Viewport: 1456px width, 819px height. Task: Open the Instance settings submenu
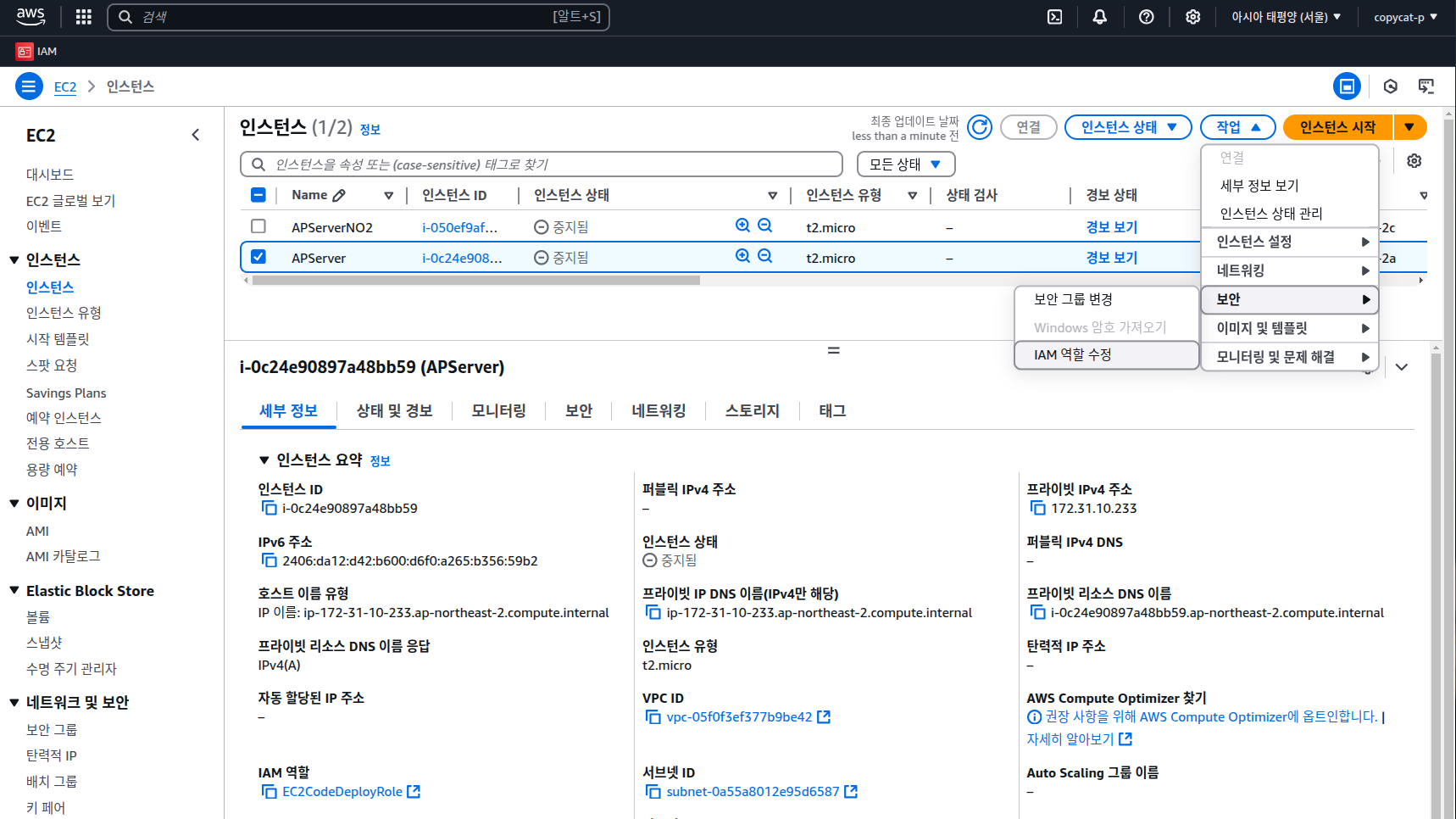1290,242
